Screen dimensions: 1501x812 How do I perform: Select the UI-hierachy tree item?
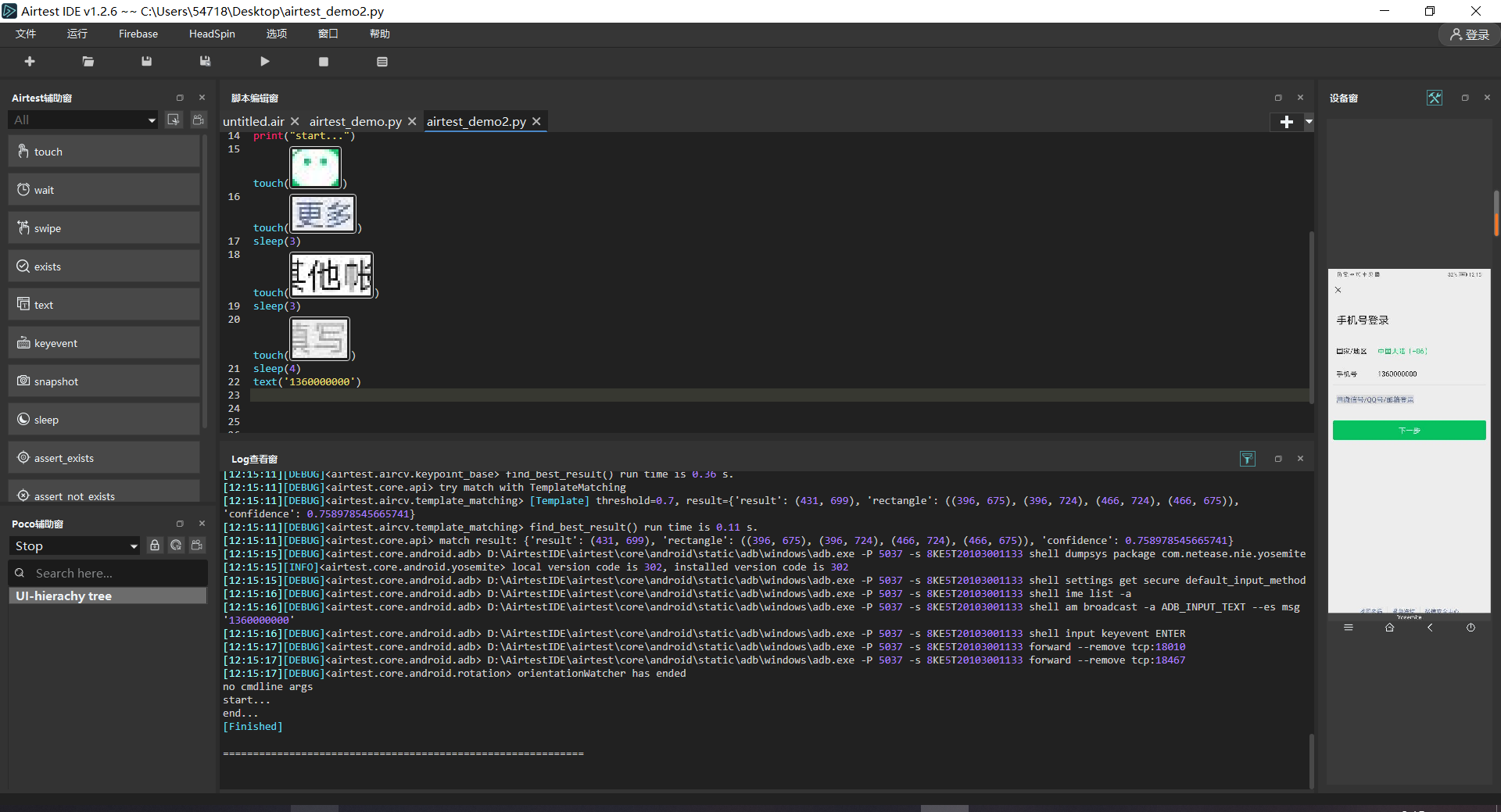(108, 596)
